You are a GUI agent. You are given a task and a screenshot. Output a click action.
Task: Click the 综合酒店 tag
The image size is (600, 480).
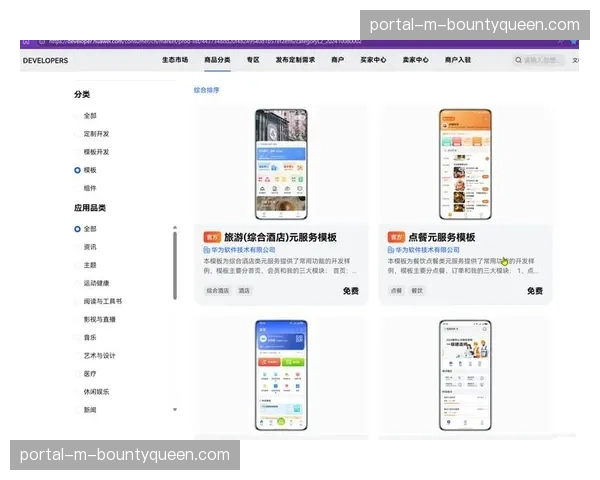pyautogui.click(x=217, y=291)
